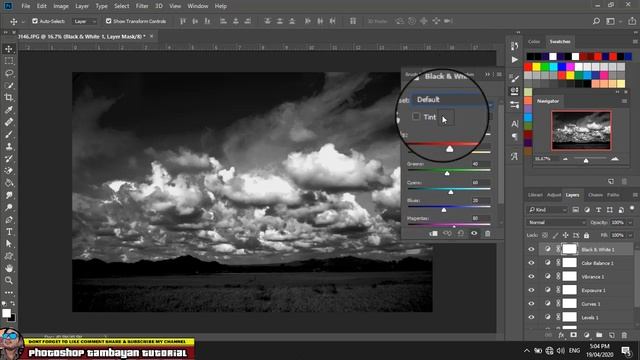Click the foreground color swatch
Viewport: 640px width, 360px height.
6,313
